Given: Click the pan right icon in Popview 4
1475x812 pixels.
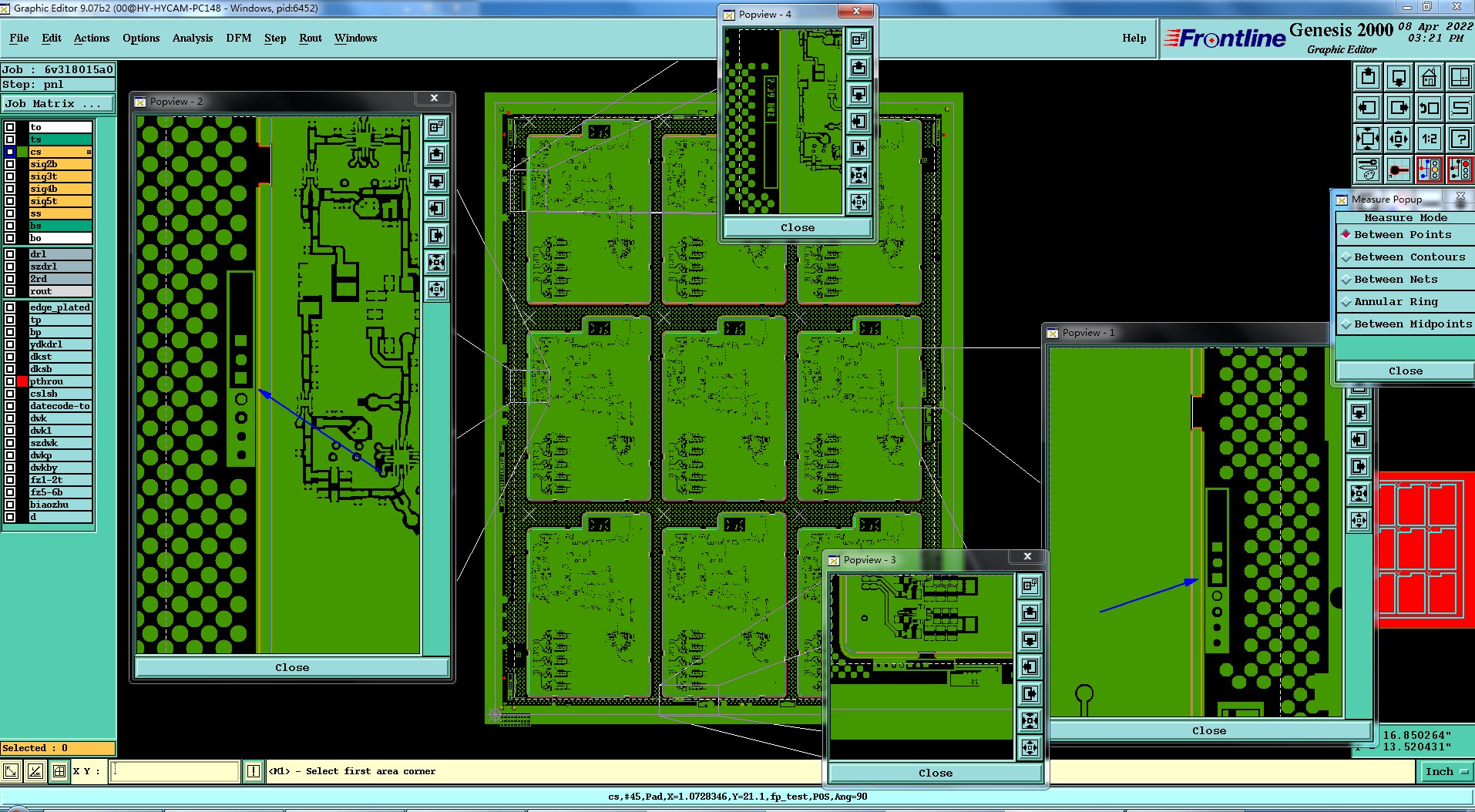Looking at the screenshot, I should tap(858, 148).
